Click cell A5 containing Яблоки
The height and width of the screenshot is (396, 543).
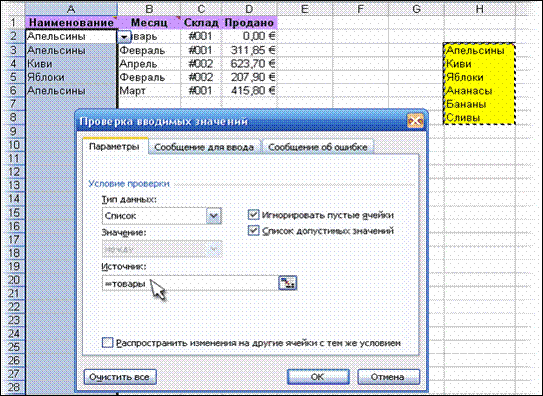(71, 77)
